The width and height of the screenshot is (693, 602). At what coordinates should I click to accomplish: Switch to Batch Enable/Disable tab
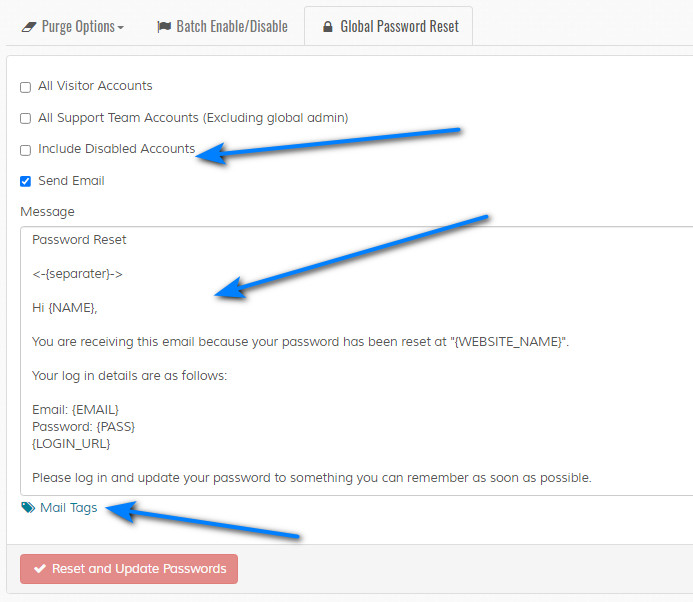pyautogui.click(x=223, y=27)
